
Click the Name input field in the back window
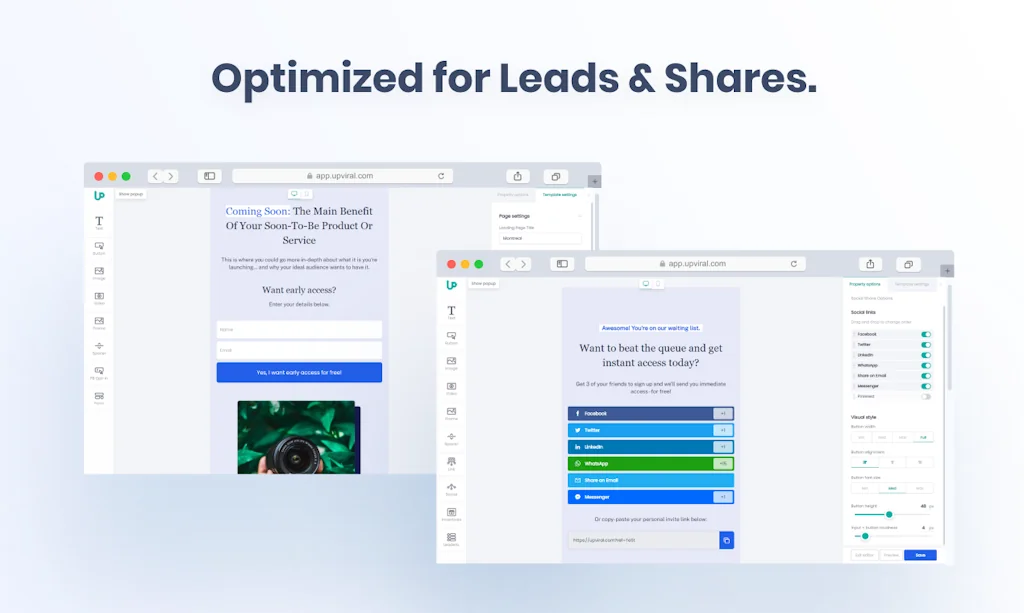[x=299, y=330]
